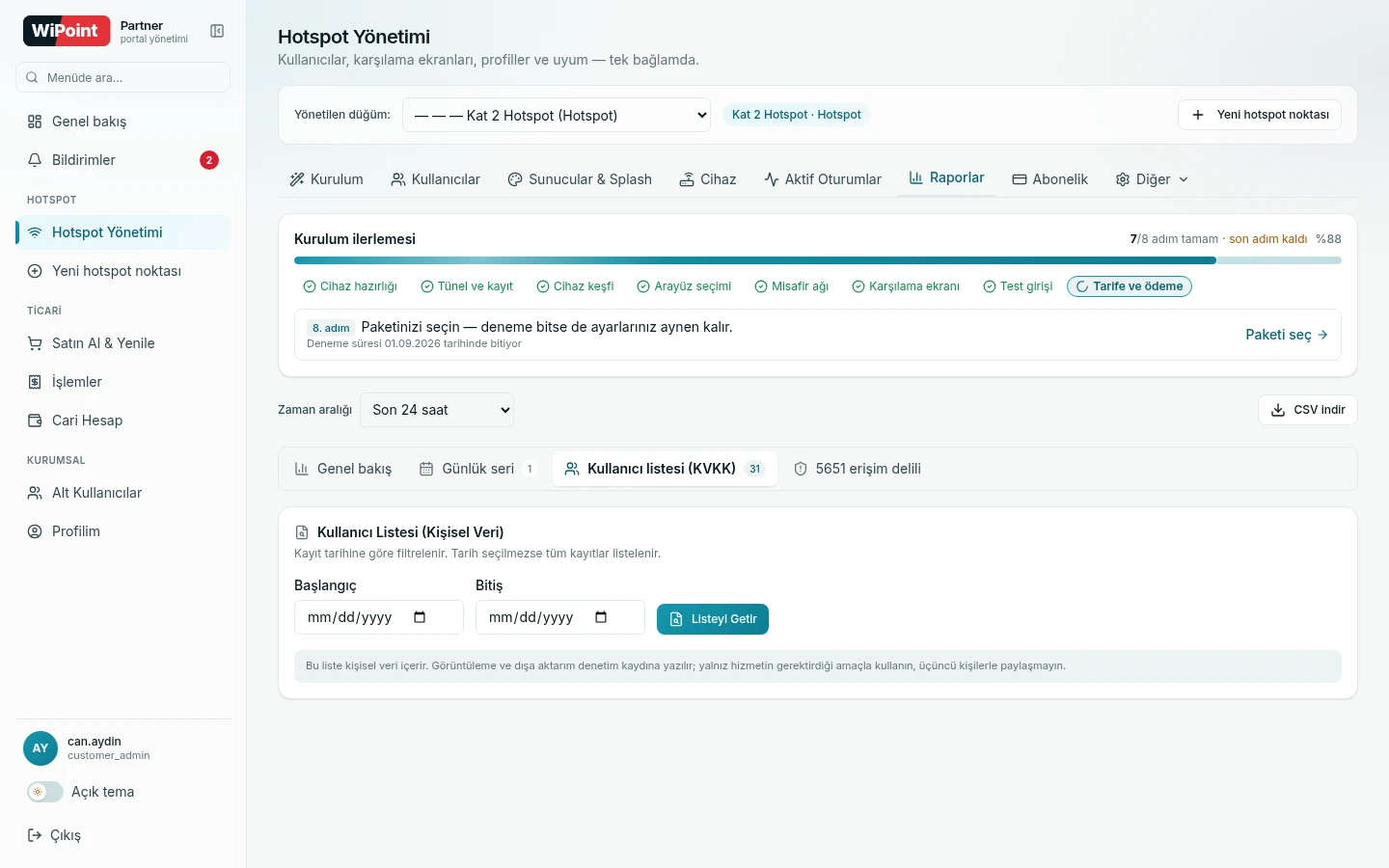
Task: Switch to Kullanıcılar tab
Action: click(x=435, y=179)
